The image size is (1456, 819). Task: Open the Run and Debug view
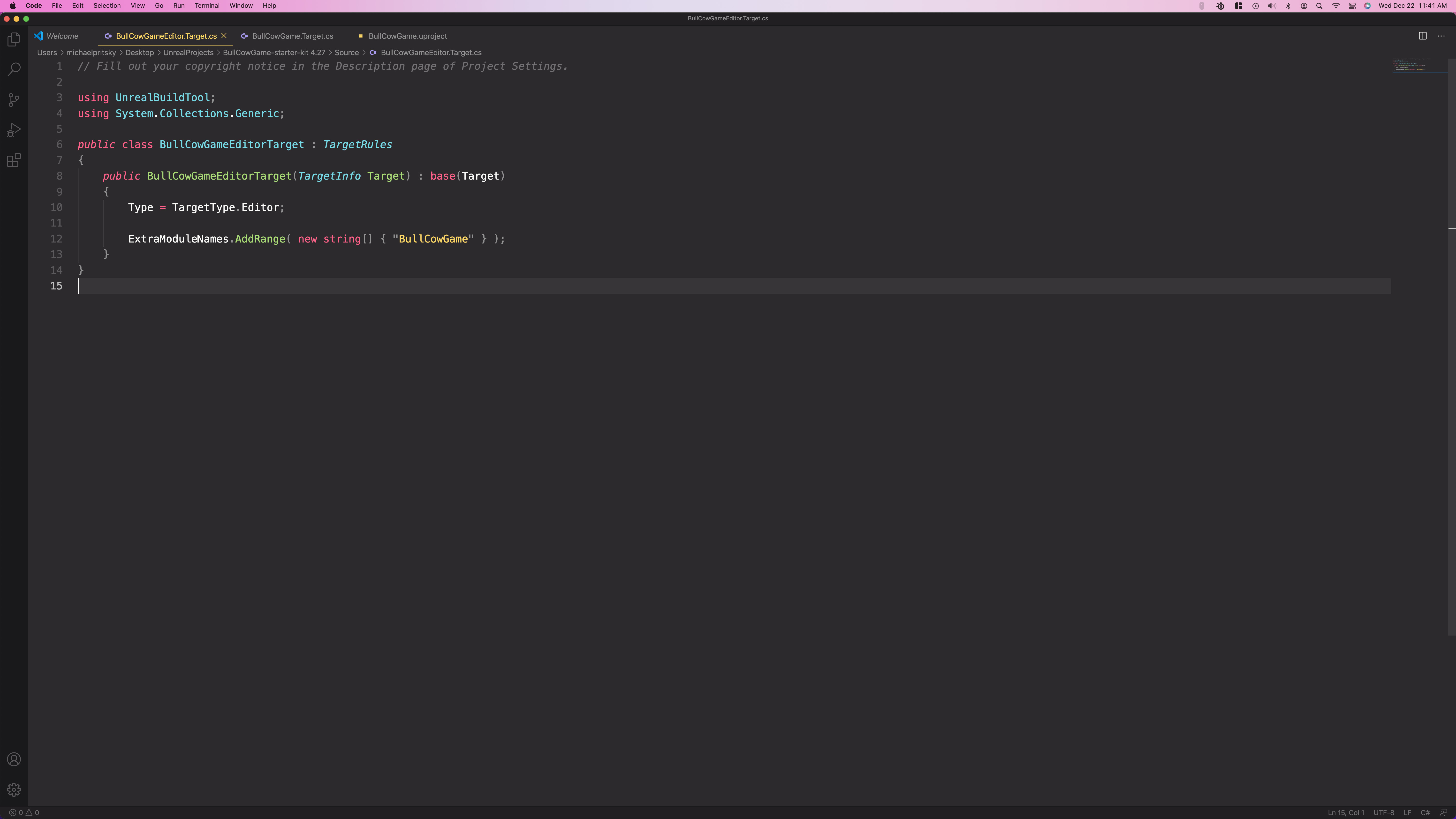coord(14,130)
